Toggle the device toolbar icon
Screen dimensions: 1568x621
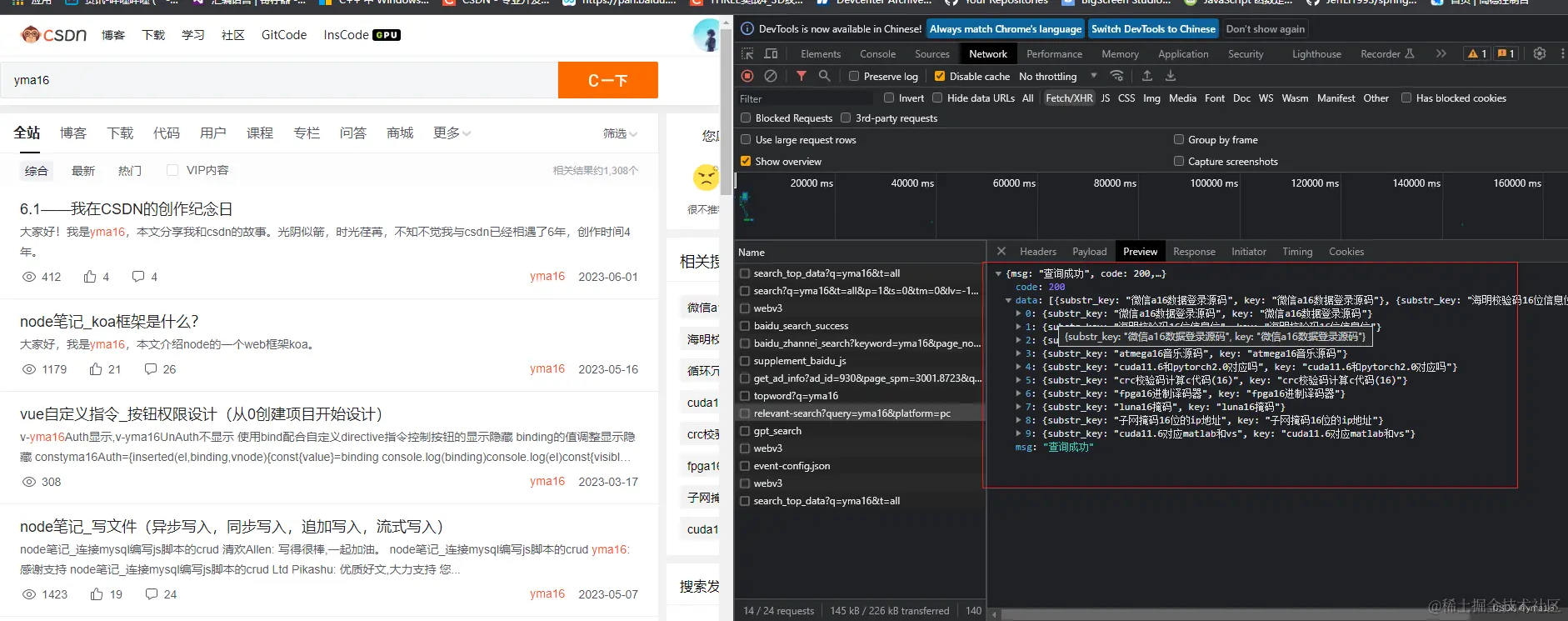pyautogui.click(x=772, y=53)
